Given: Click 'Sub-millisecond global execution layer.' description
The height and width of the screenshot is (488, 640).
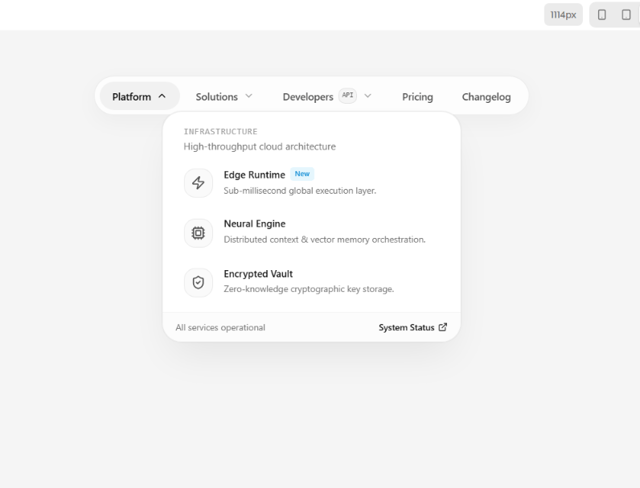Looking at the screenshot, I should pos(300,191).
